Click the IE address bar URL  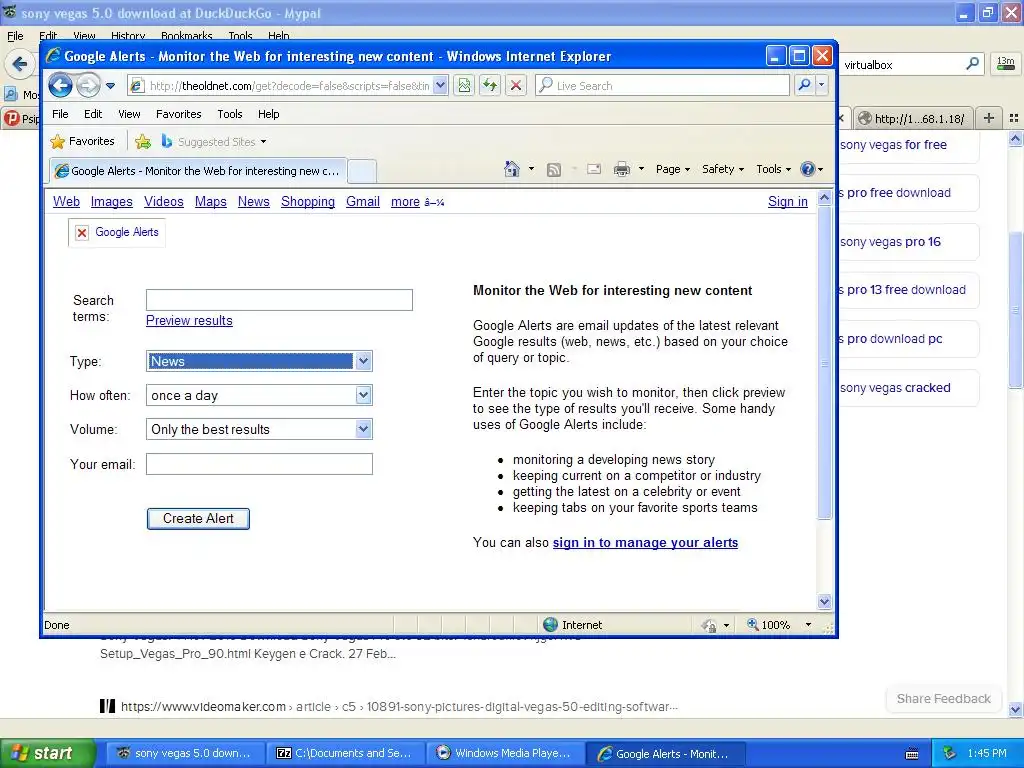tap(289, 86)
